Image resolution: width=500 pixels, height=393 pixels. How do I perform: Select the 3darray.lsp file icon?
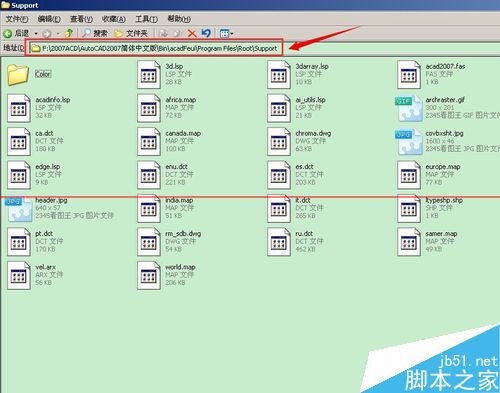coord(279,74)
